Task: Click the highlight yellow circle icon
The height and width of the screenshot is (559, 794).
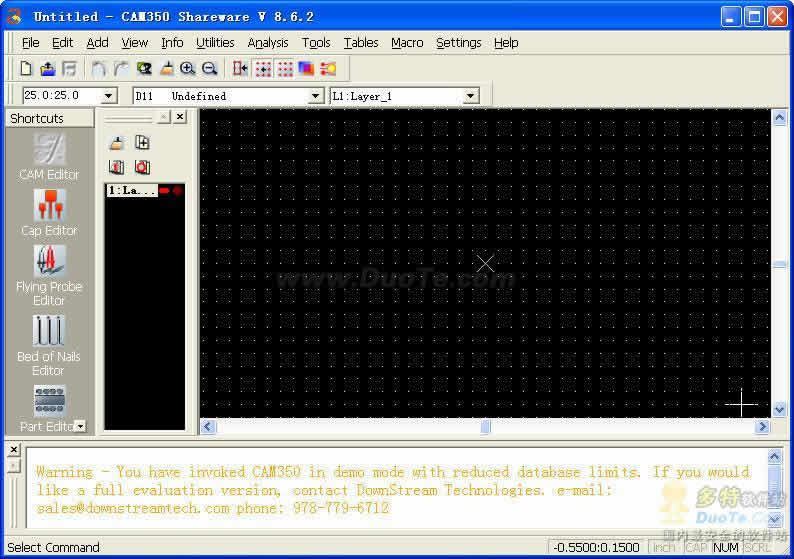Action: point(328,68)
